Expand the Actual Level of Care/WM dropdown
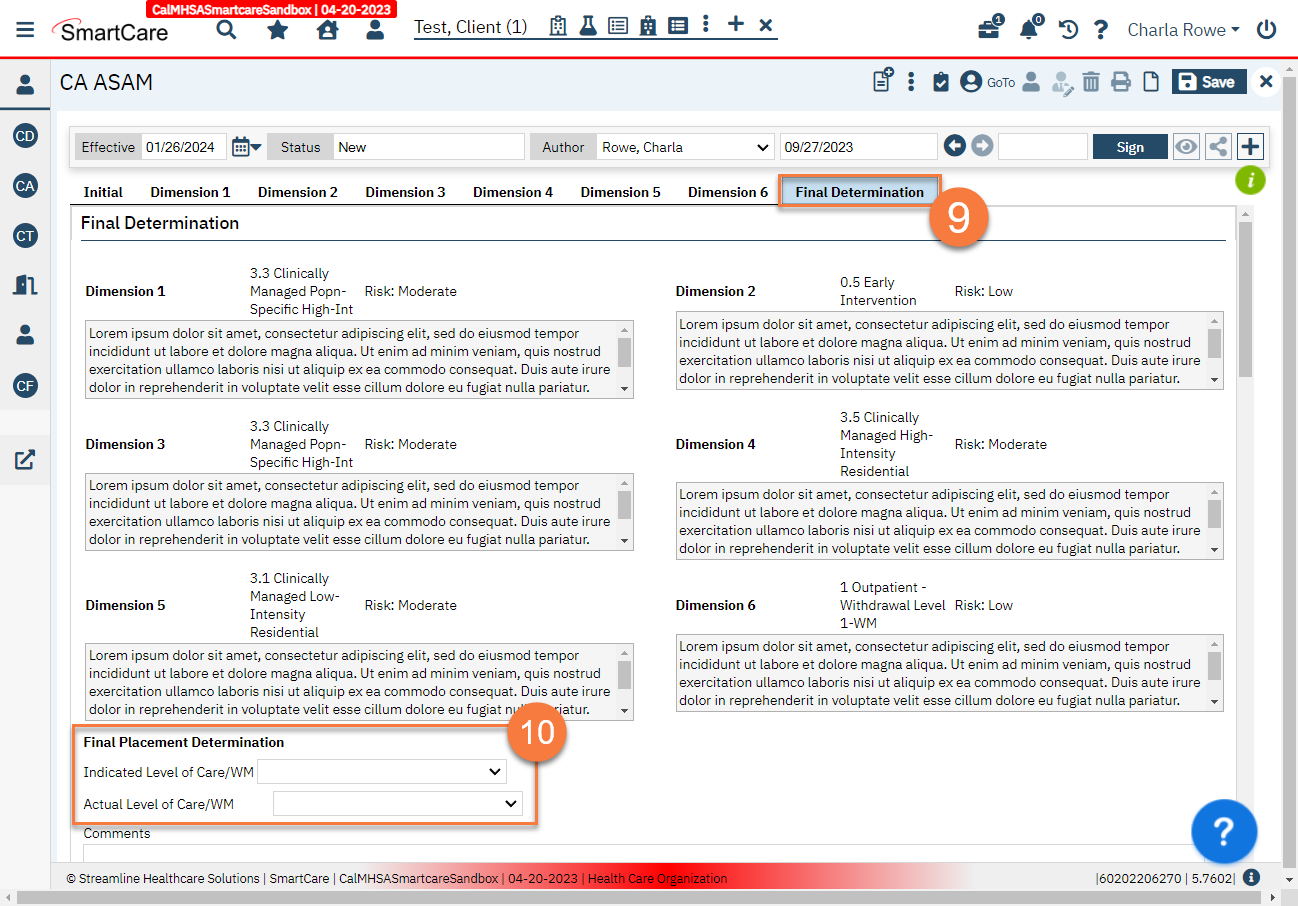 point(397,803)
